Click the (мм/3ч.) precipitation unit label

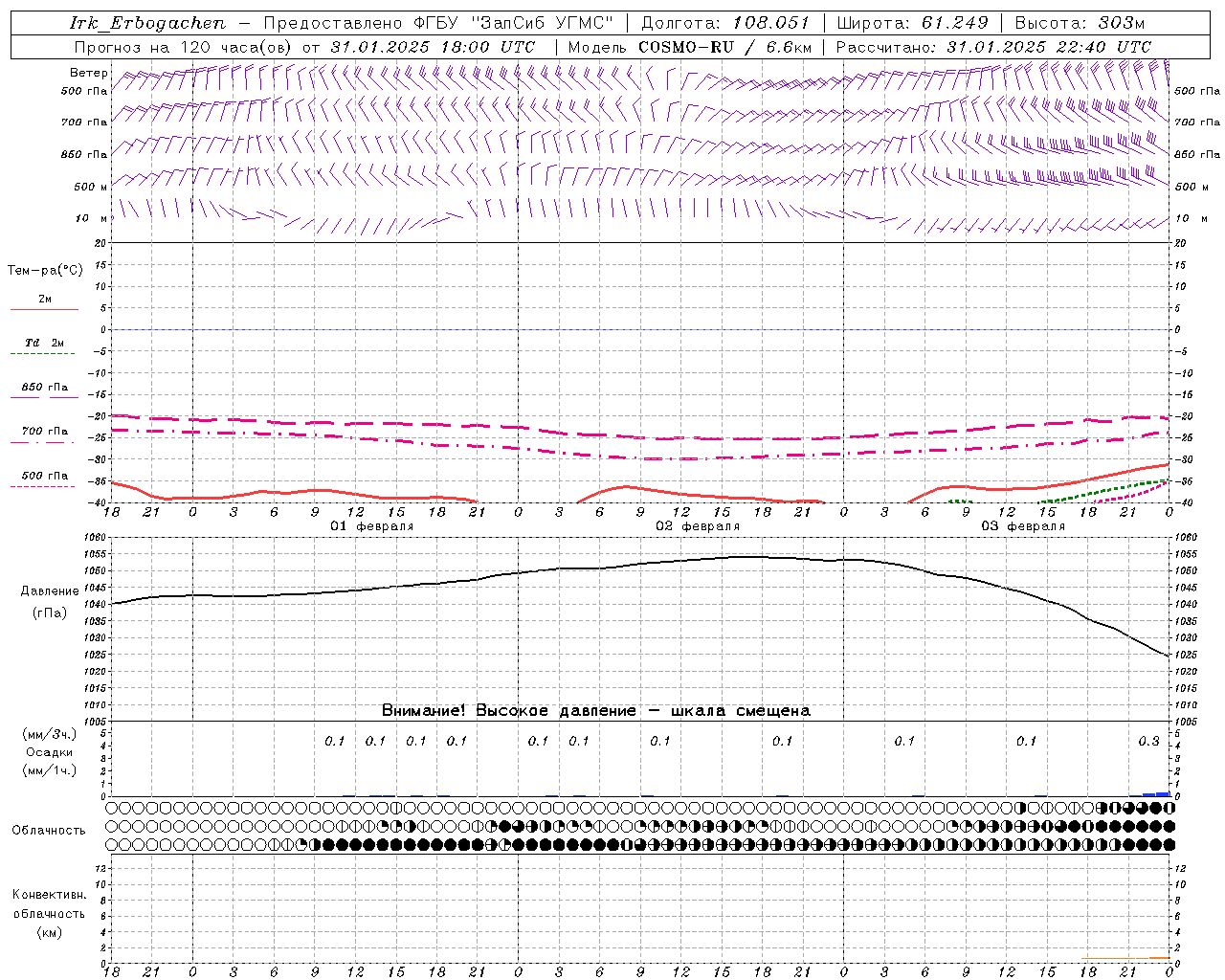[x=50, y=734]
